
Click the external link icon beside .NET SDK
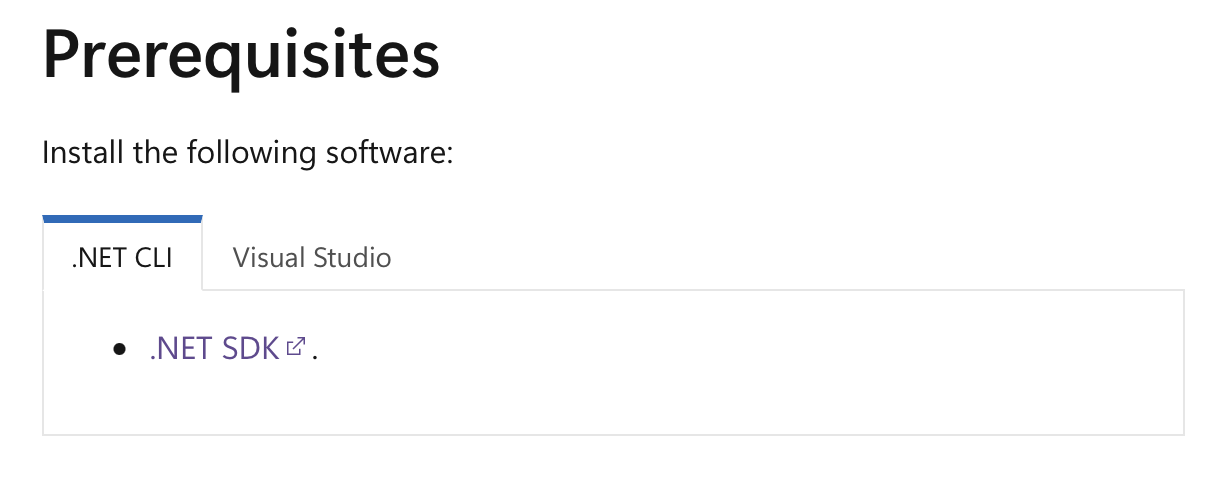point(295,347)
